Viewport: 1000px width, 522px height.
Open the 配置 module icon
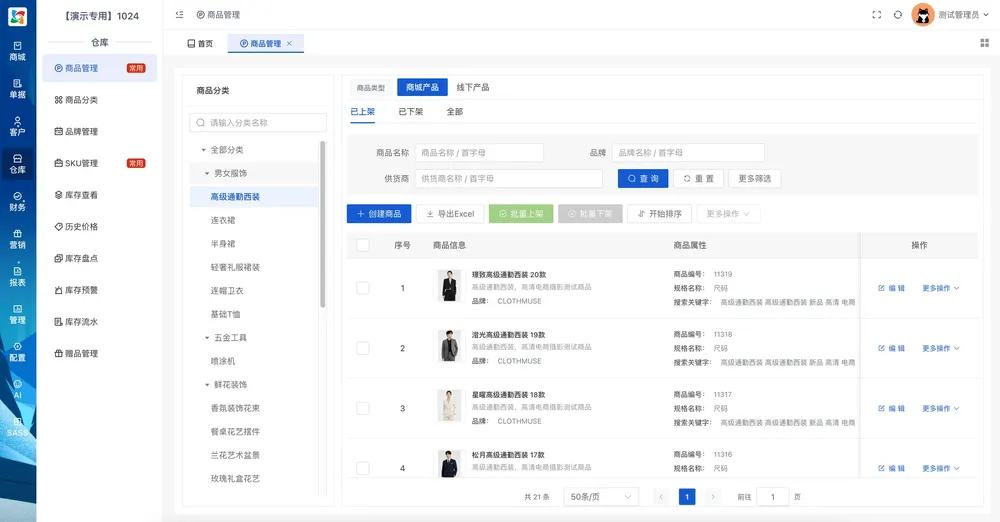coord(17,352)
